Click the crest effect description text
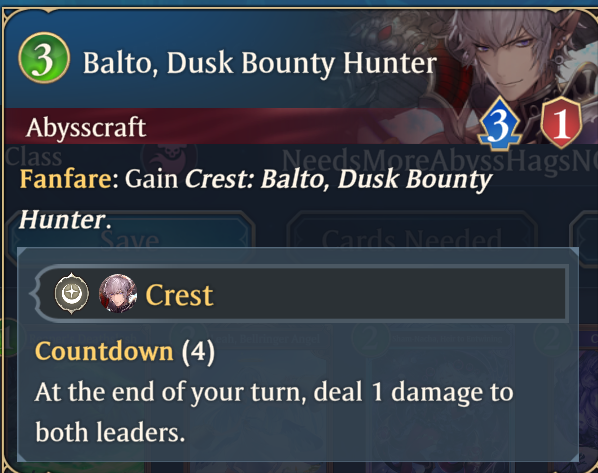Image resolution: width=598 pixels, height=473 pixels. 274,412
